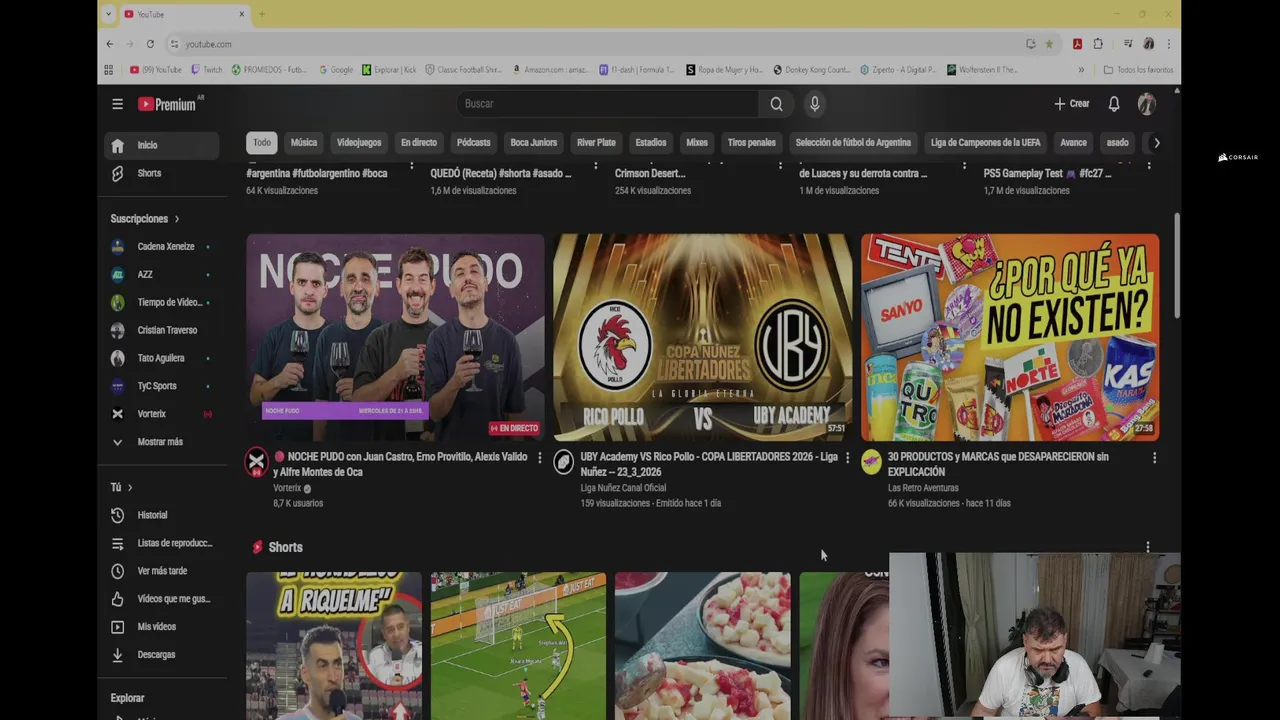Click Chrome back arrow
Image resolution: width=1280 pixels, height=720 pixels.
click(x=110, y=44)
